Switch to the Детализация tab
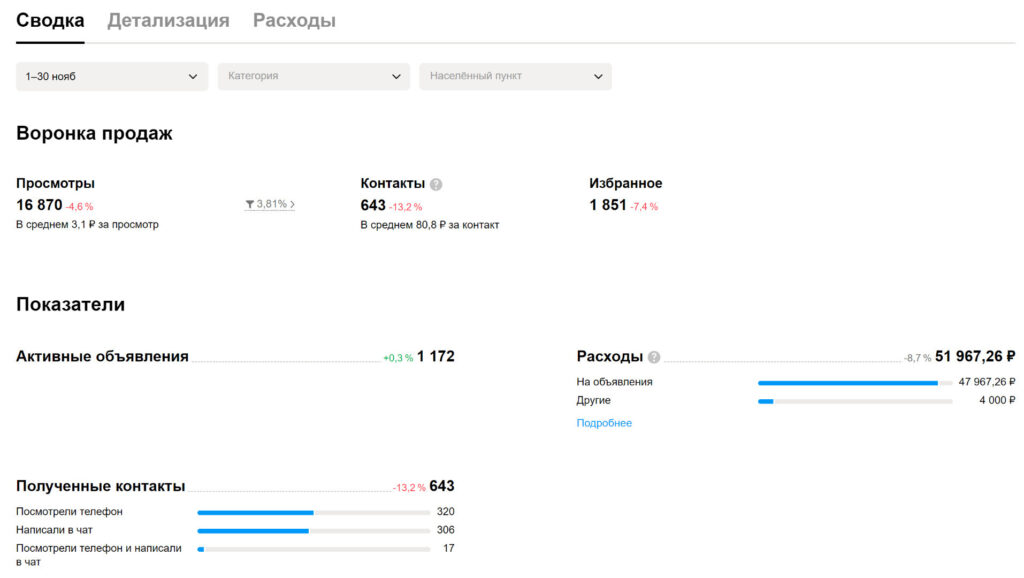Image resolution: width=1024 pixels, height=578 pixels. pos(168,21)
